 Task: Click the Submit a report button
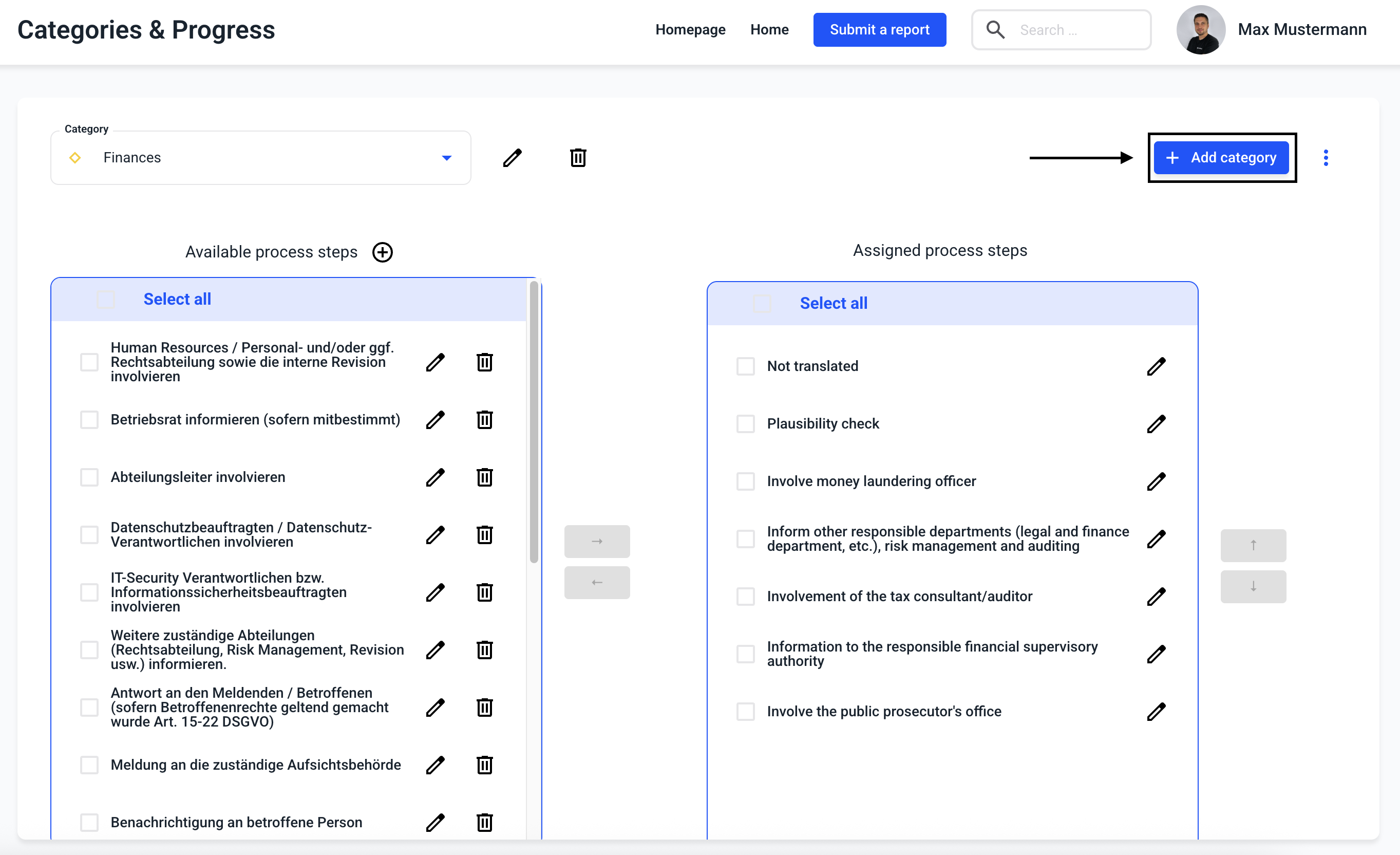point(879,30)
